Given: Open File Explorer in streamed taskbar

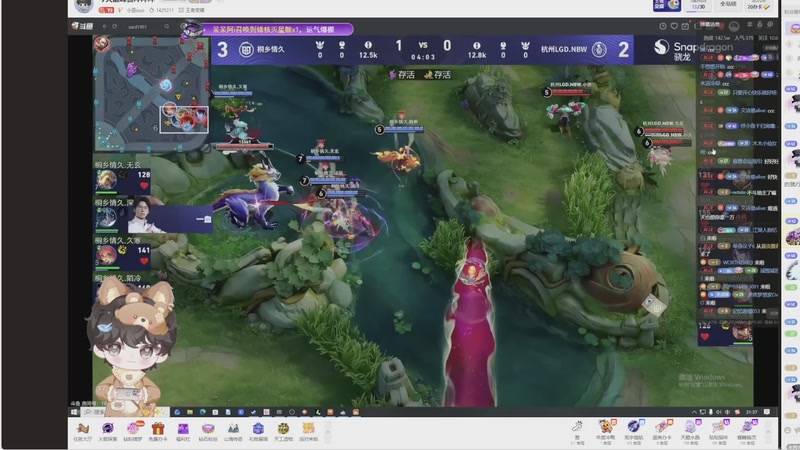Looking at the screenshot, I should (190, 412).
